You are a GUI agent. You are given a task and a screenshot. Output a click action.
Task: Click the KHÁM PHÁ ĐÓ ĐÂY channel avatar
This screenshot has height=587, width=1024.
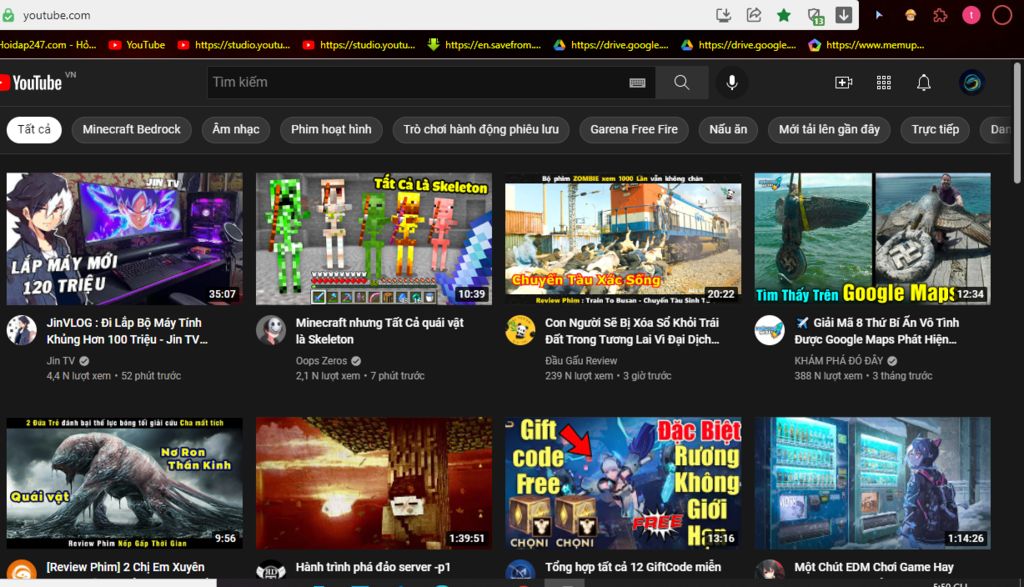[769, 330]
